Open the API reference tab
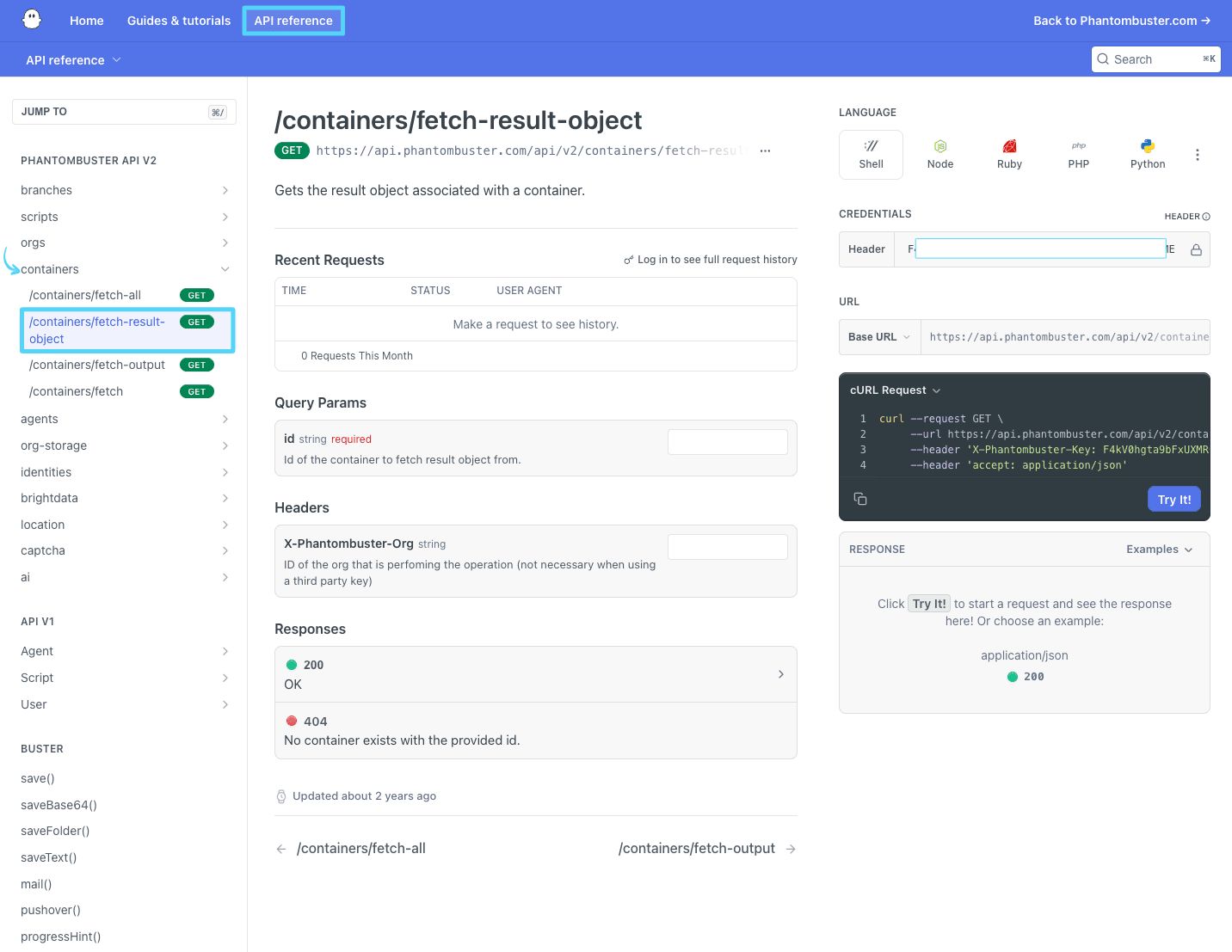 (x=293, y=21)
